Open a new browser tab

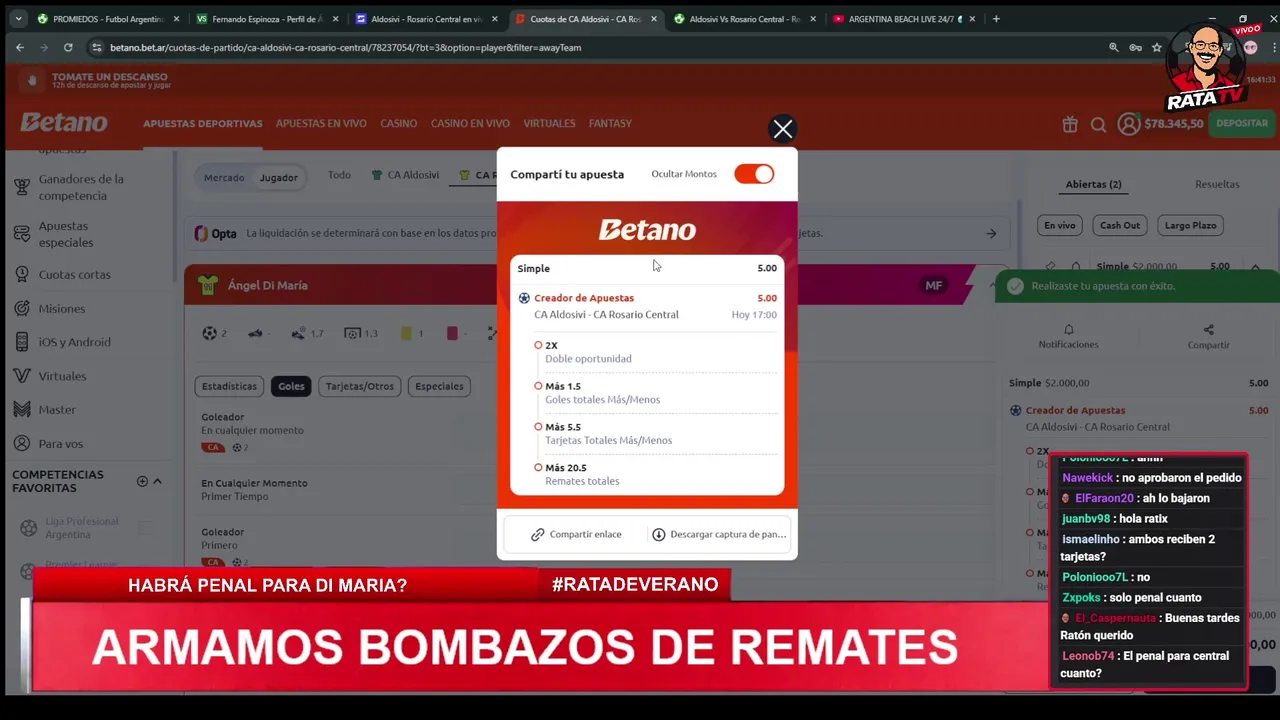tap(997, 18)
